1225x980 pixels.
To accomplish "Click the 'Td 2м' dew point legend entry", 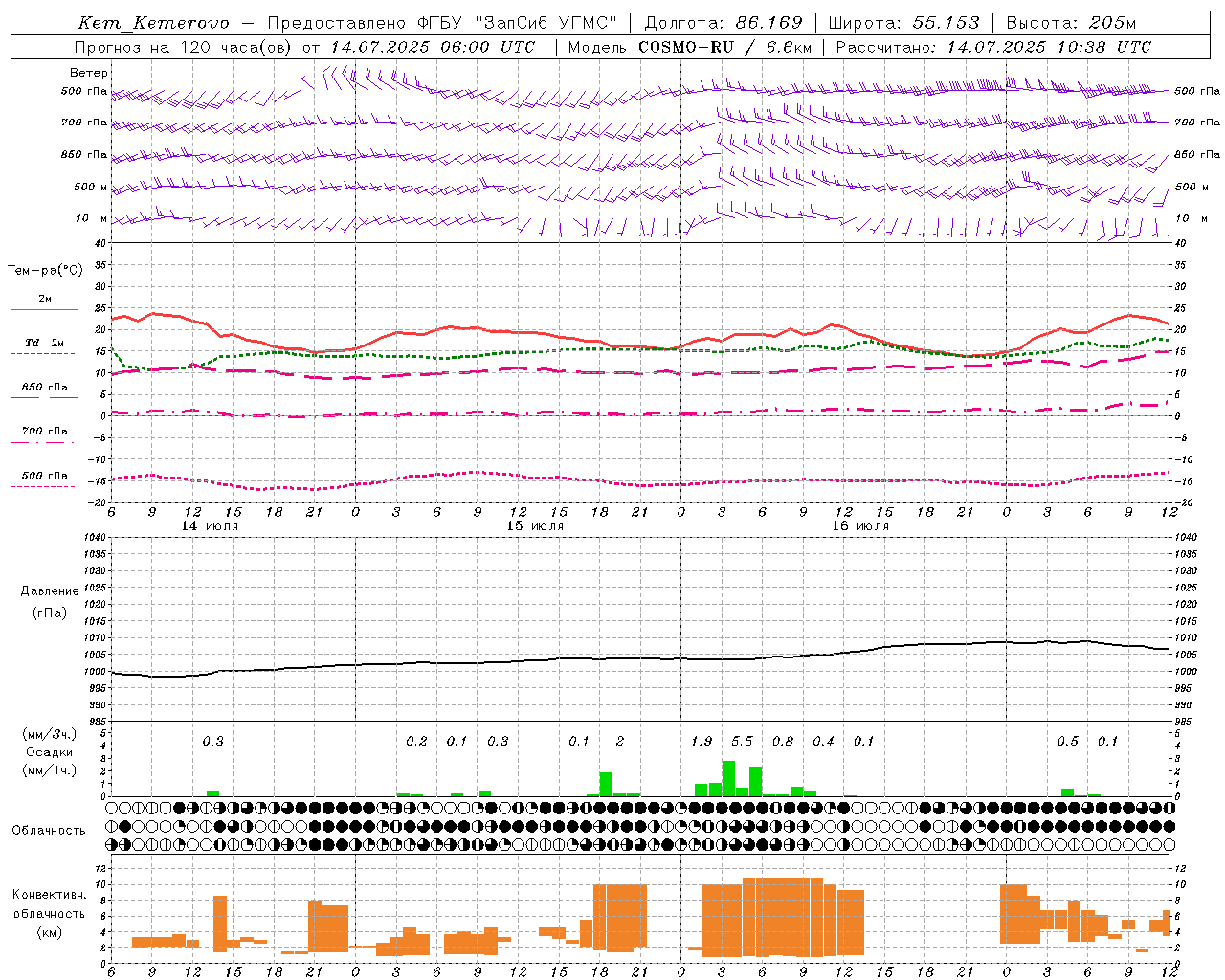I will pyautogui.click(x=45, y=343).
